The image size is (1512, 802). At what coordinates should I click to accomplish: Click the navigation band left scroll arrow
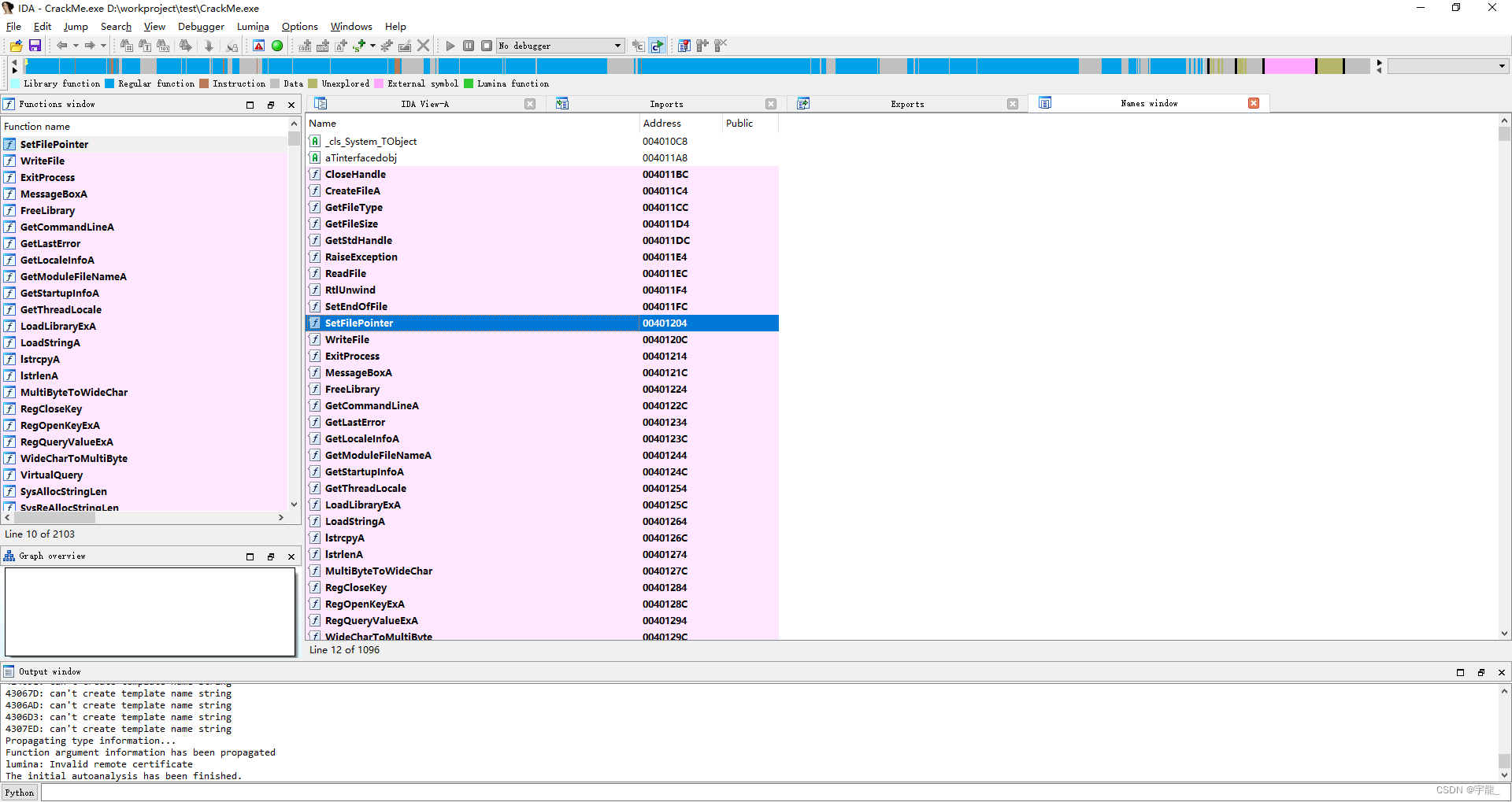(14, 61)
